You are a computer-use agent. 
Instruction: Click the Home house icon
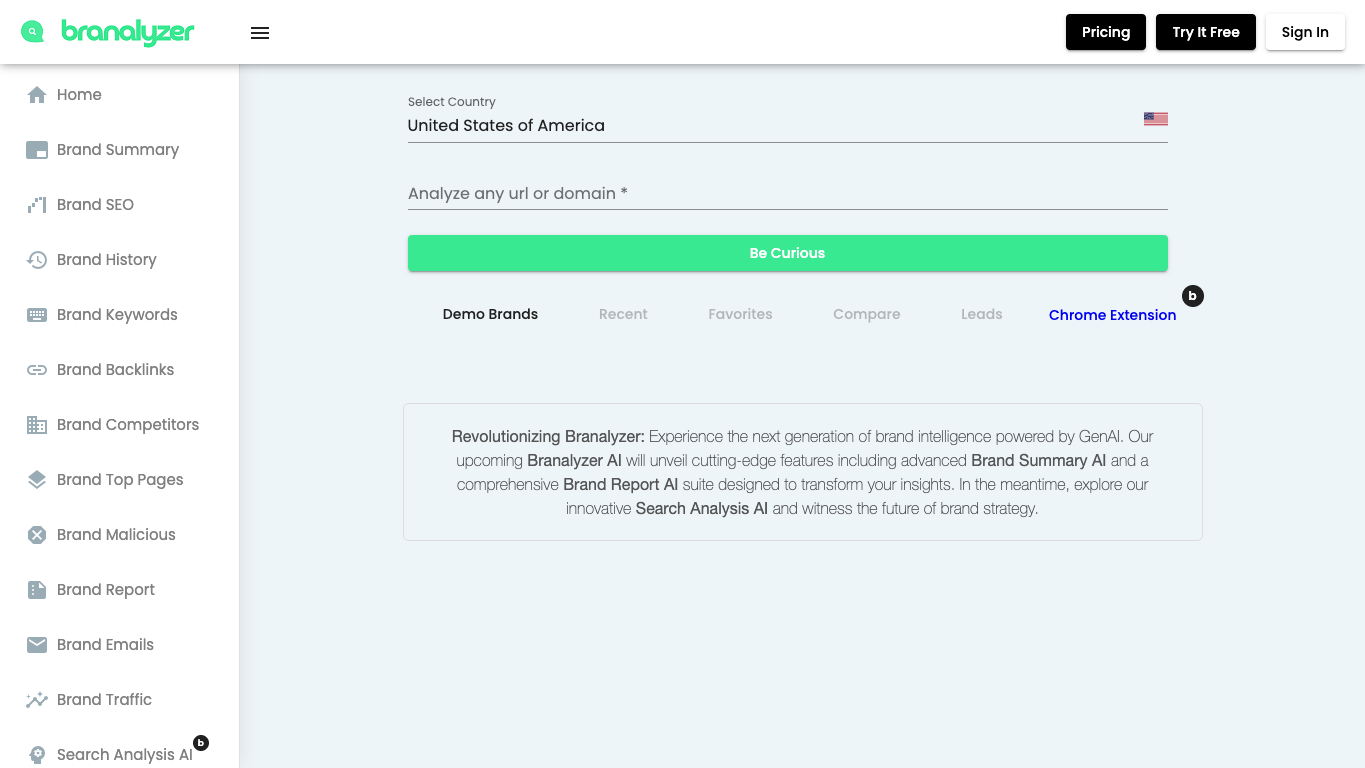[x=37, y=95]
